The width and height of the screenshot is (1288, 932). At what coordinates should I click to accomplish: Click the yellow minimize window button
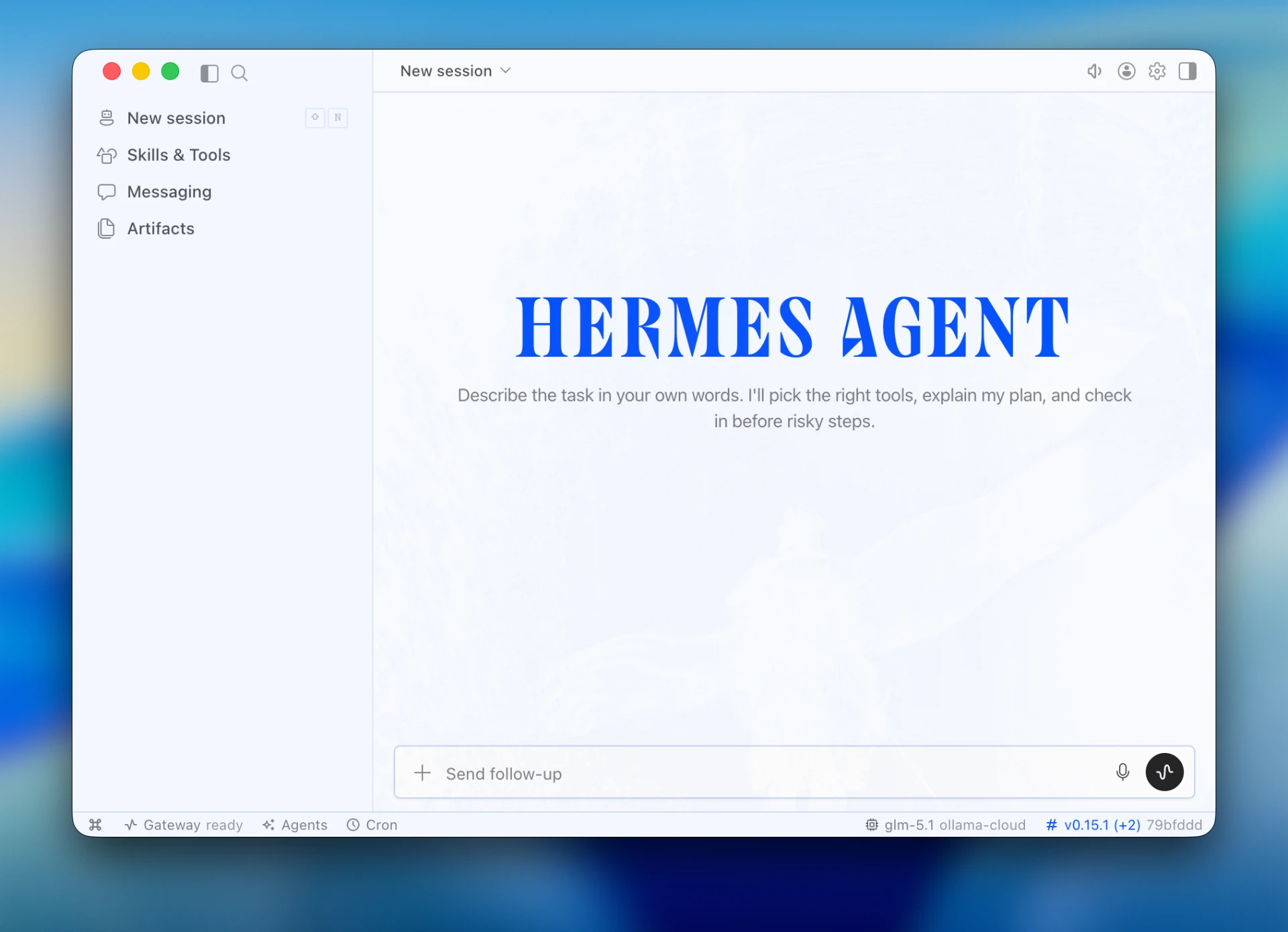(141, 71)
